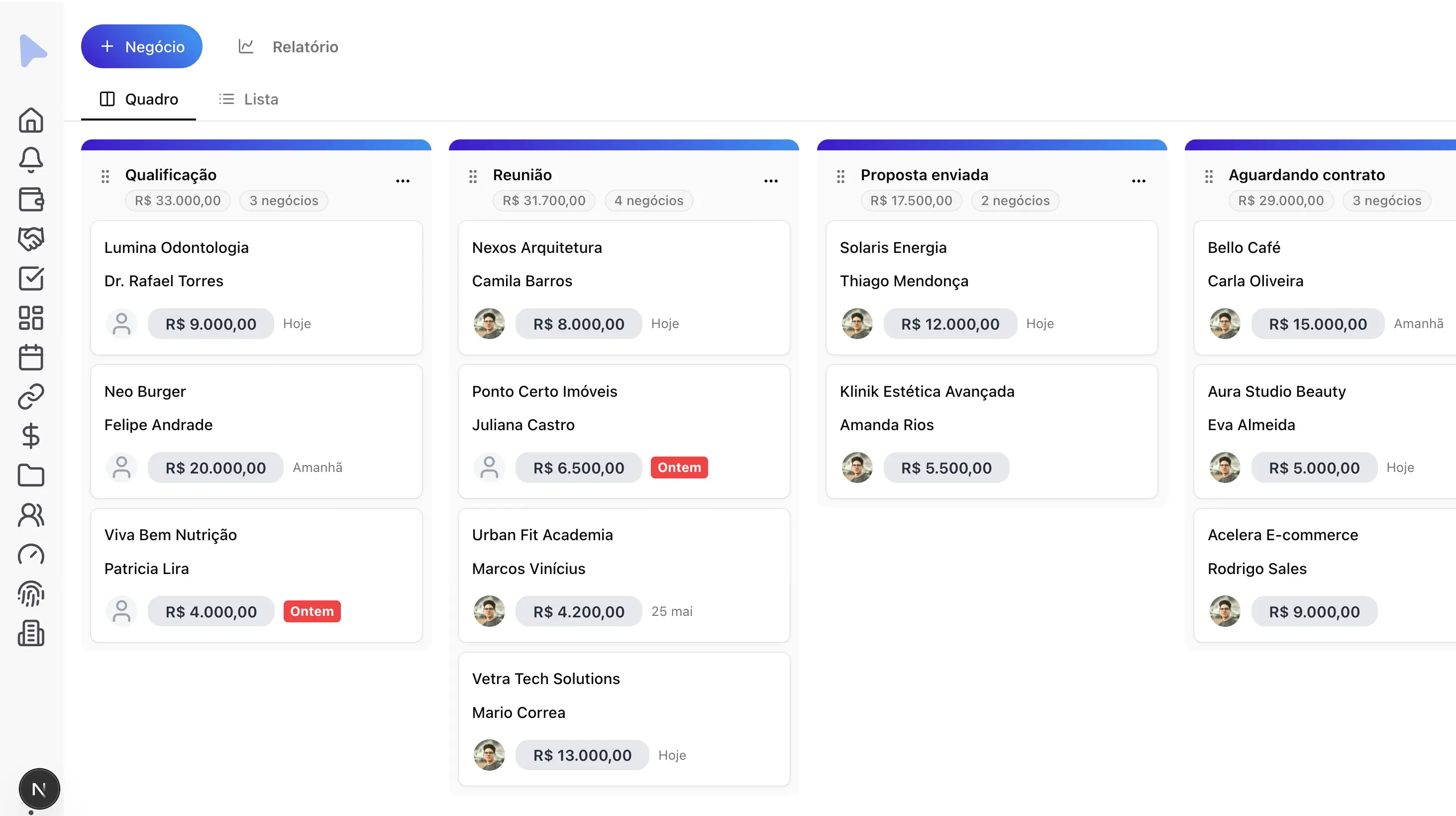Image resolution: width=1456 pixels, height=816 pixels.
Task: Create a new Negócio
Action: click(x=142, y=46)
